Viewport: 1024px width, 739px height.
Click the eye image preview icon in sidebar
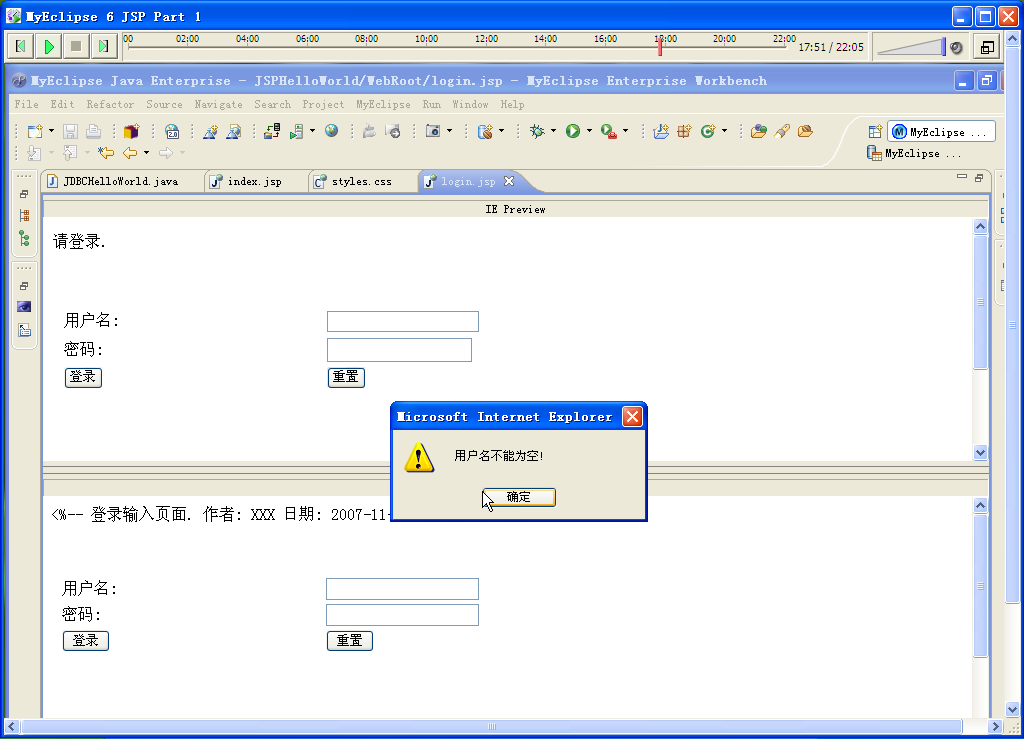24,307
